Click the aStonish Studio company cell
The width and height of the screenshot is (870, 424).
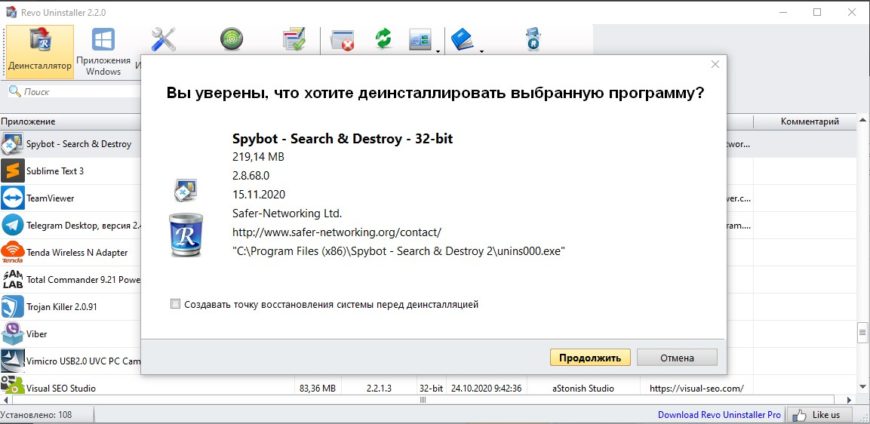point(584,388)
